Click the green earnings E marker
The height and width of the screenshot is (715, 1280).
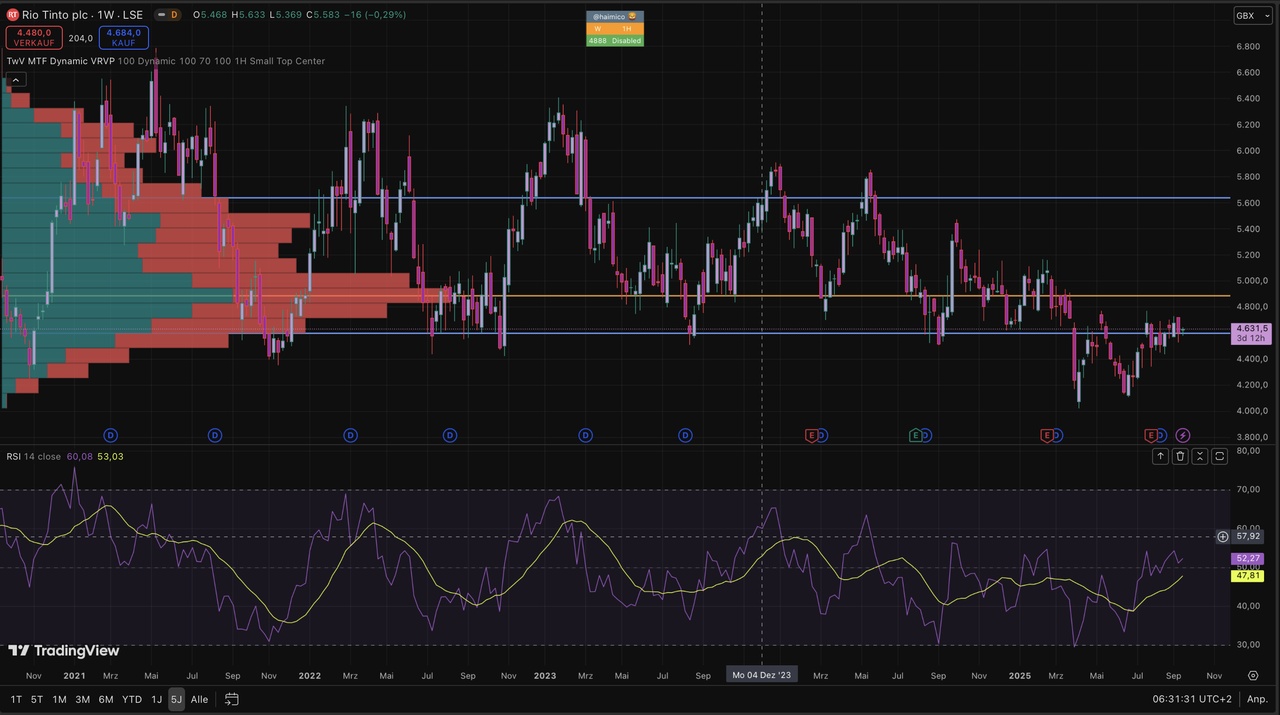point(915,435)
